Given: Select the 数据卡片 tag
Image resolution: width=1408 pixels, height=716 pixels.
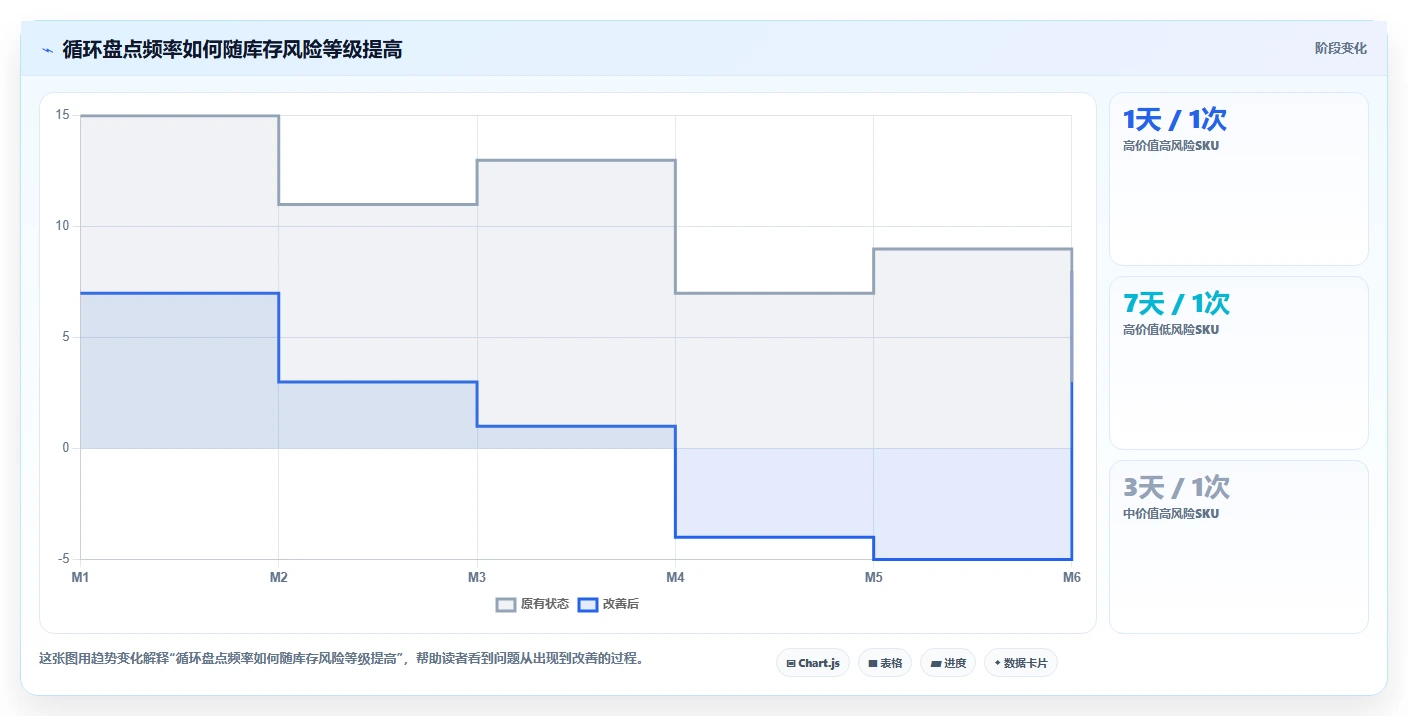Looking at the screenshot, I should [x=1021, y=663].
